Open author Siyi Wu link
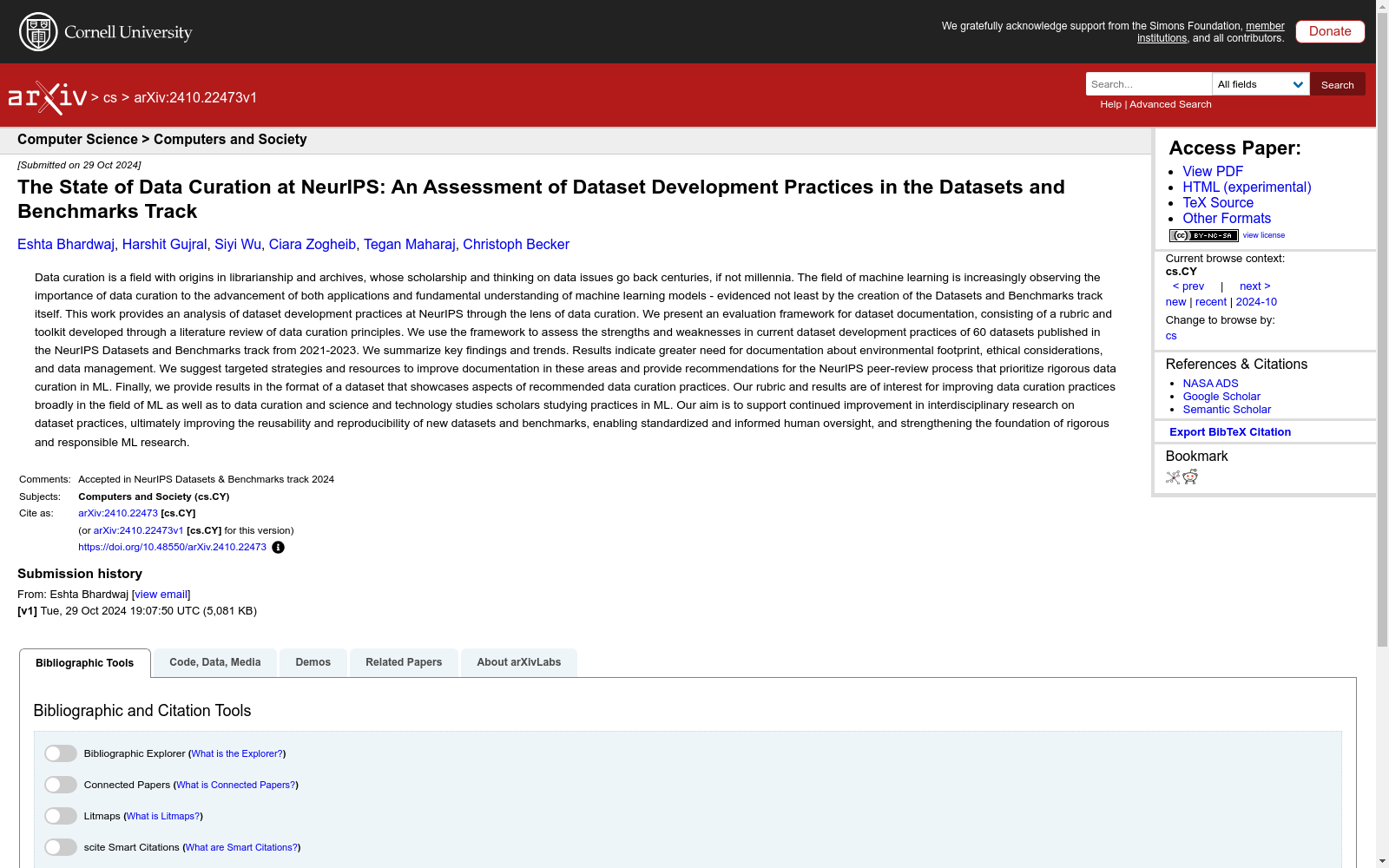1389x868 pixels. click(x=238, y=245)
